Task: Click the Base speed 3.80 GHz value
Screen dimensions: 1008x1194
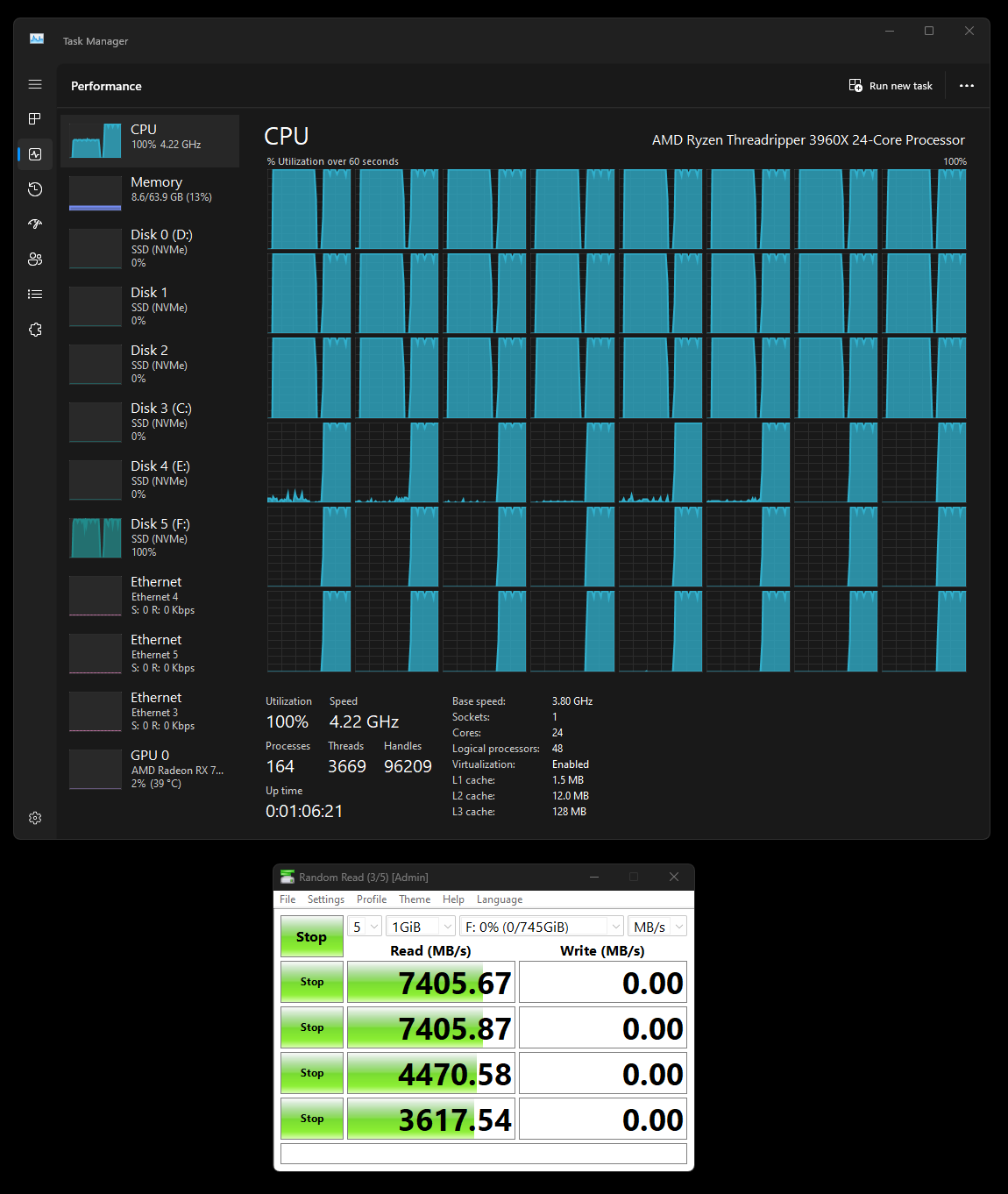Action: [572, 701]
